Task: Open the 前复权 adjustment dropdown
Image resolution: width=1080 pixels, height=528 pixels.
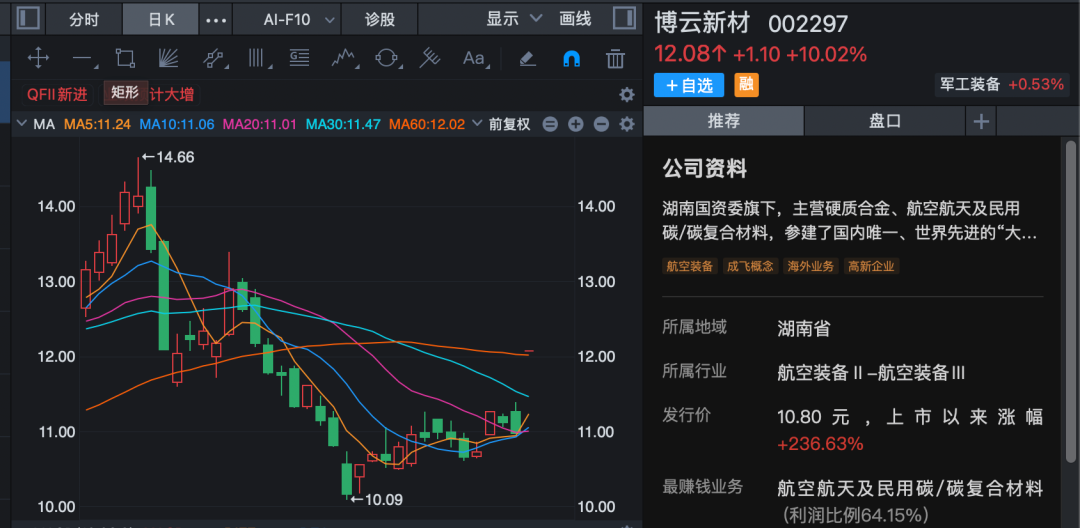Action: pos(510,124)
